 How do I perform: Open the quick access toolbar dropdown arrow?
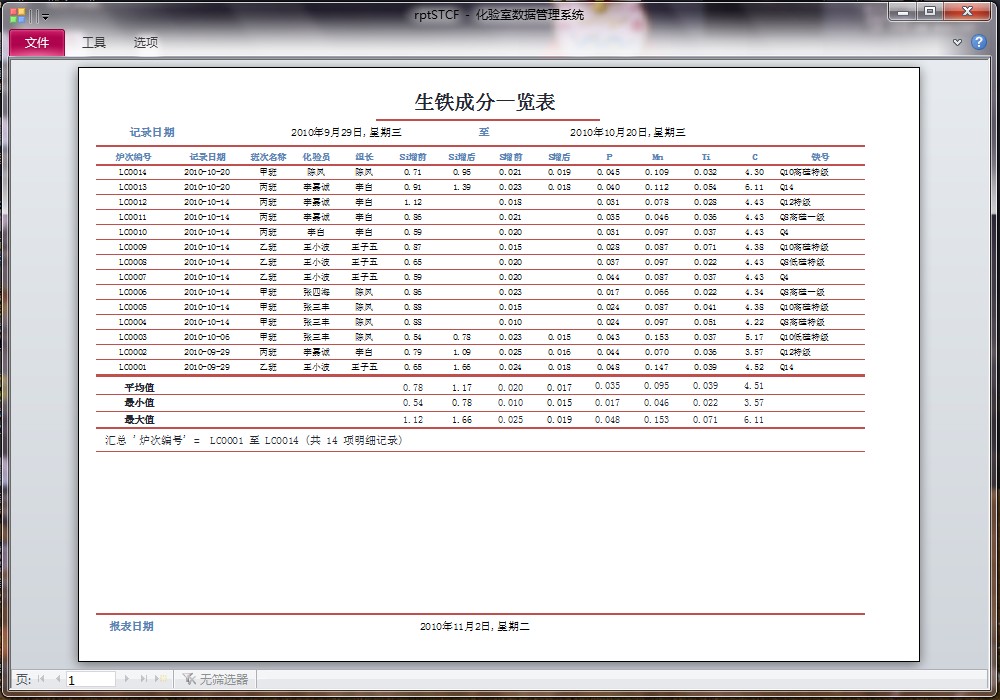45,17
